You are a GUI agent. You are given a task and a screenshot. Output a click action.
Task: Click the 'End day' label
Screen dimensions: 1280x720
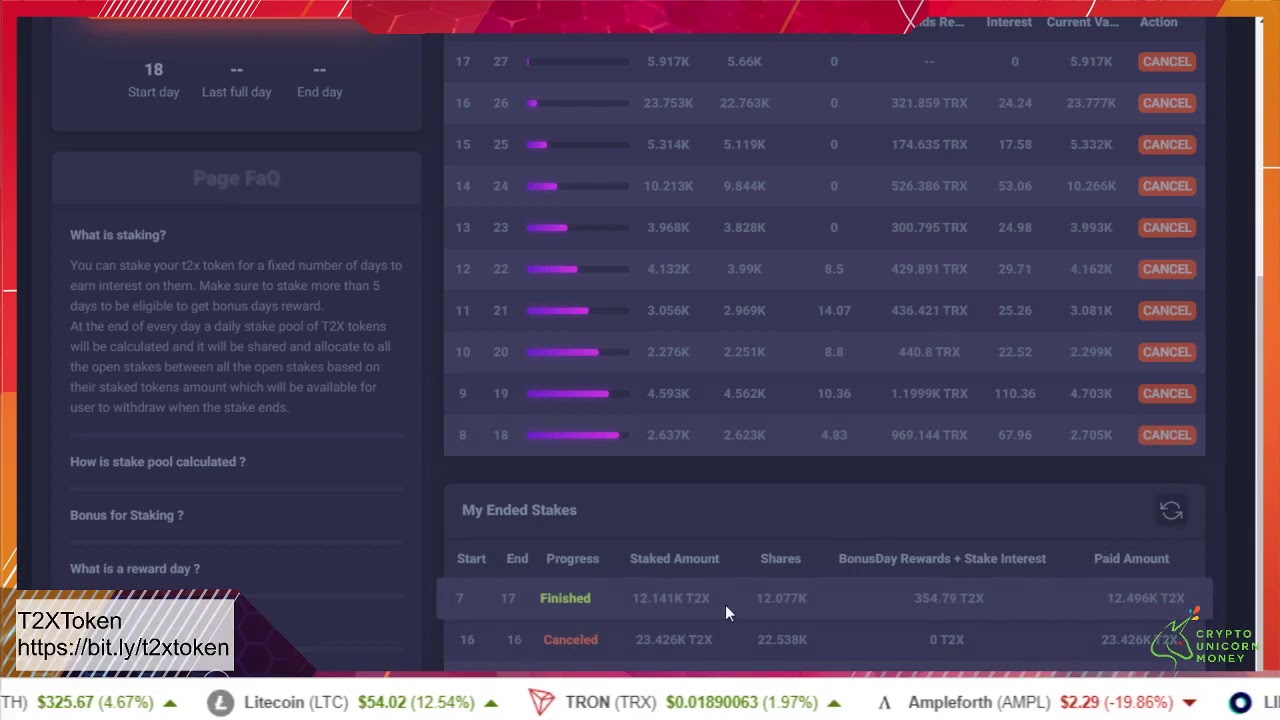click(x=319, y=92)
